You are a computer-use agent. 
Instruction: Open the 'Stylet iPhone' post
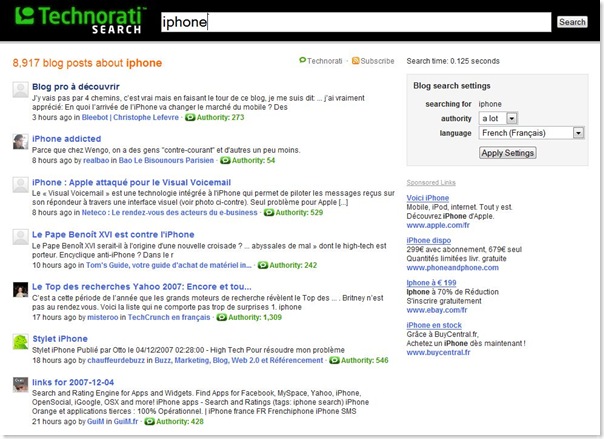60,339
